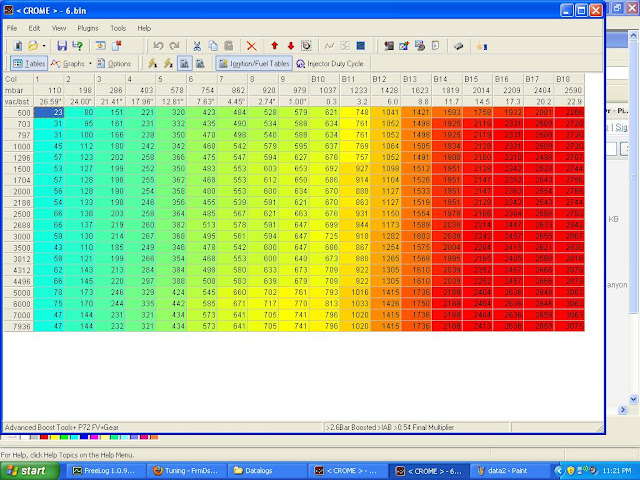The width and height of the screenshot is (640, 480).
Task: Click the red X delete icon
Action: tap(251, 46)
